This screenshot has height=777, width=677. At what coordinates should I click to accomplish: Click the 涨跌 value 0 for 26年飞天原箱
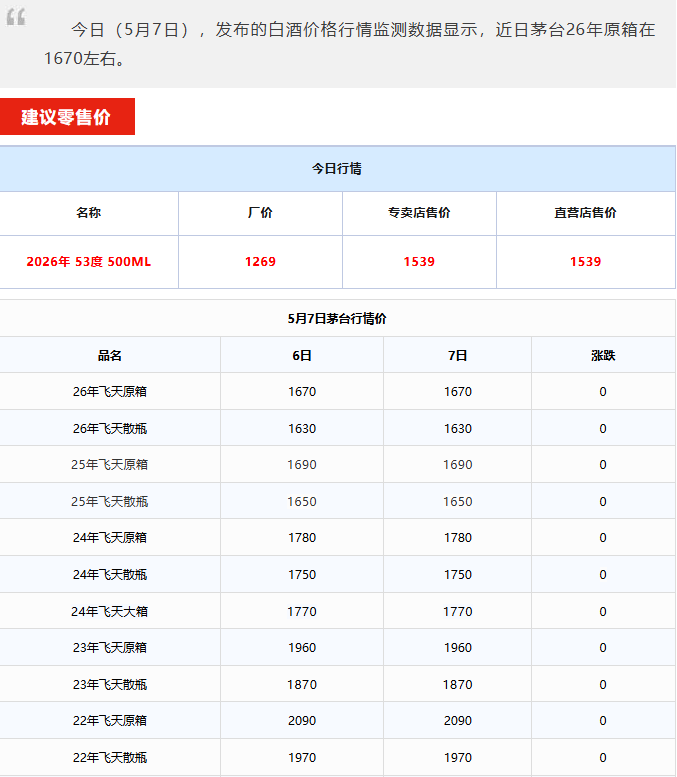point(603,391)
